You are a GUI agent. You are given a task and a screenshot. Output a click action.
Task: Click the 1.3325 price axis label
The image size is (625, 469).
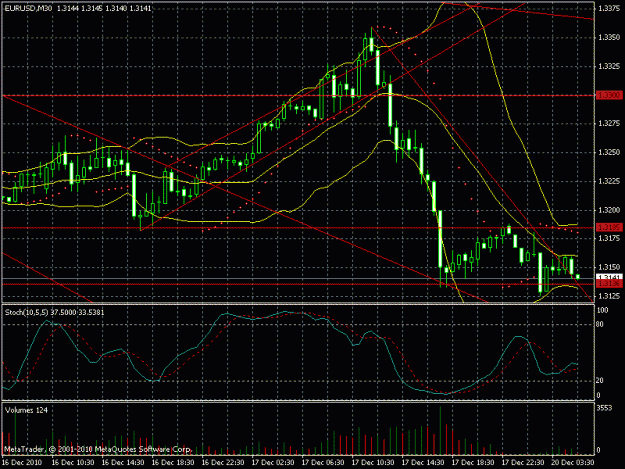609,66
